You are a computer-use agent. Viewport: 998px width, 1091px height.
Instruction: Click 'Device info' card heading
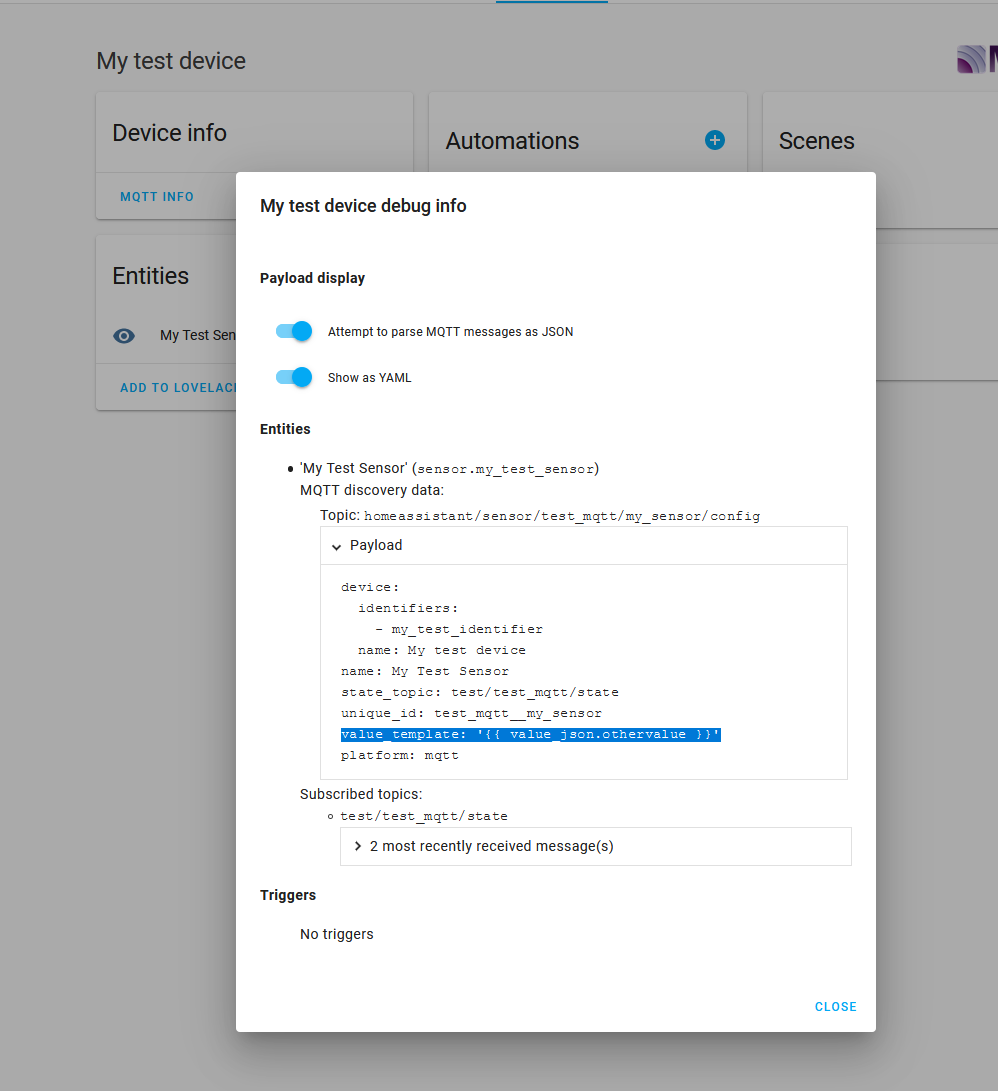[x=170, y=133]
